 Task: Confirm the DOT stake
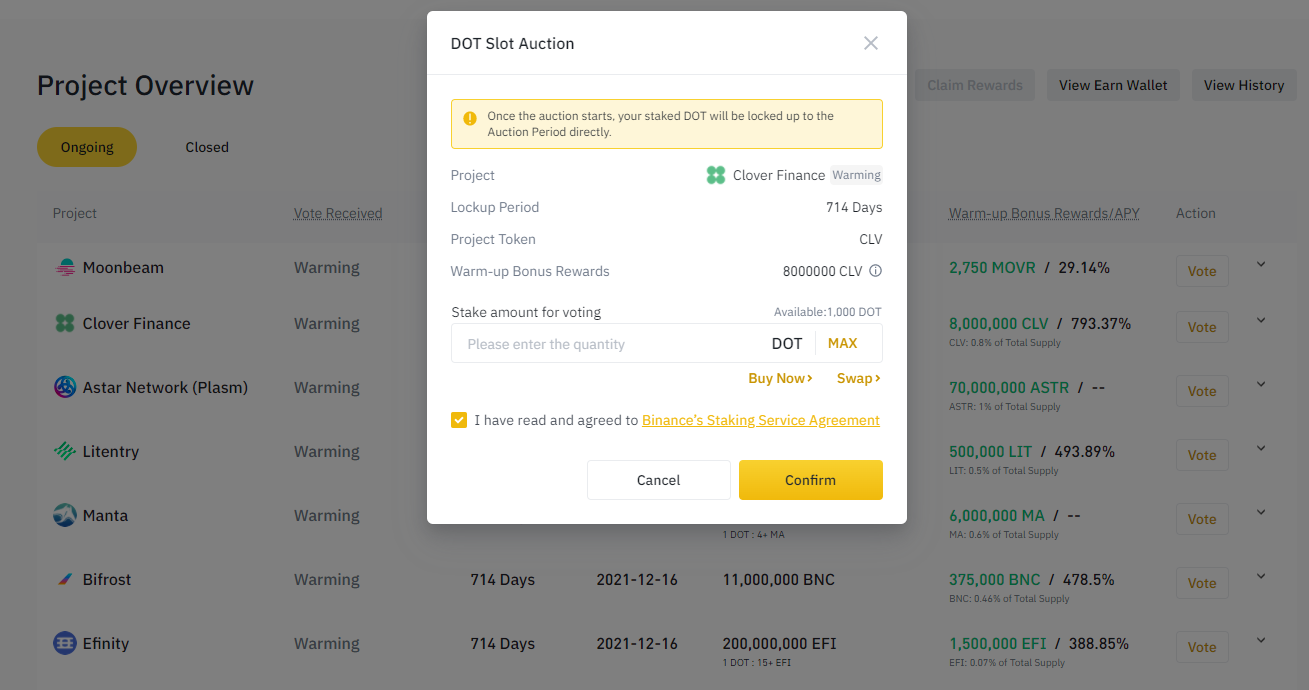(x=810, y=480)
